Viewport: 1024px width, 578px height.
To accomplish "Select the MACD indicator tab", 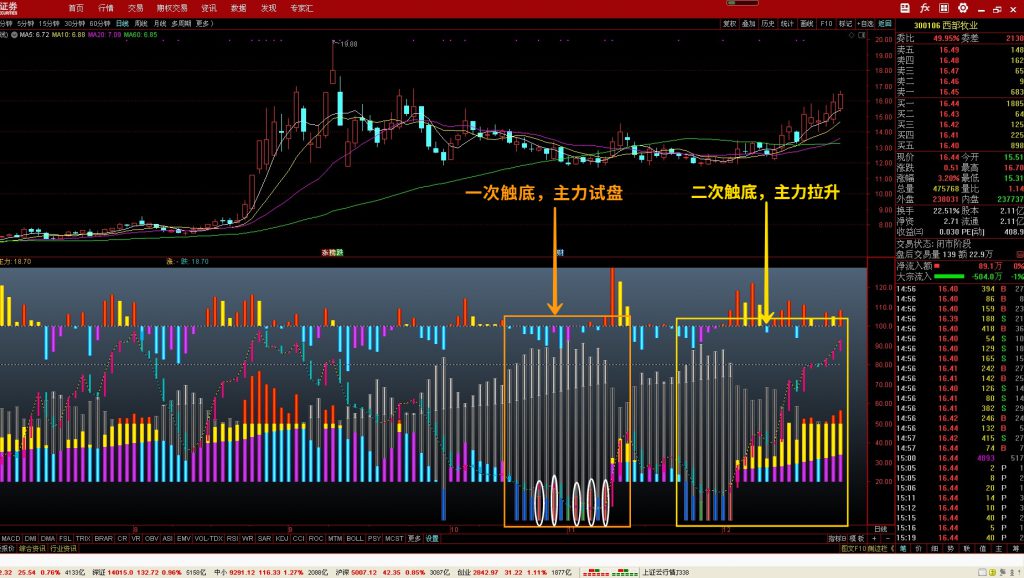I will 11,538.
